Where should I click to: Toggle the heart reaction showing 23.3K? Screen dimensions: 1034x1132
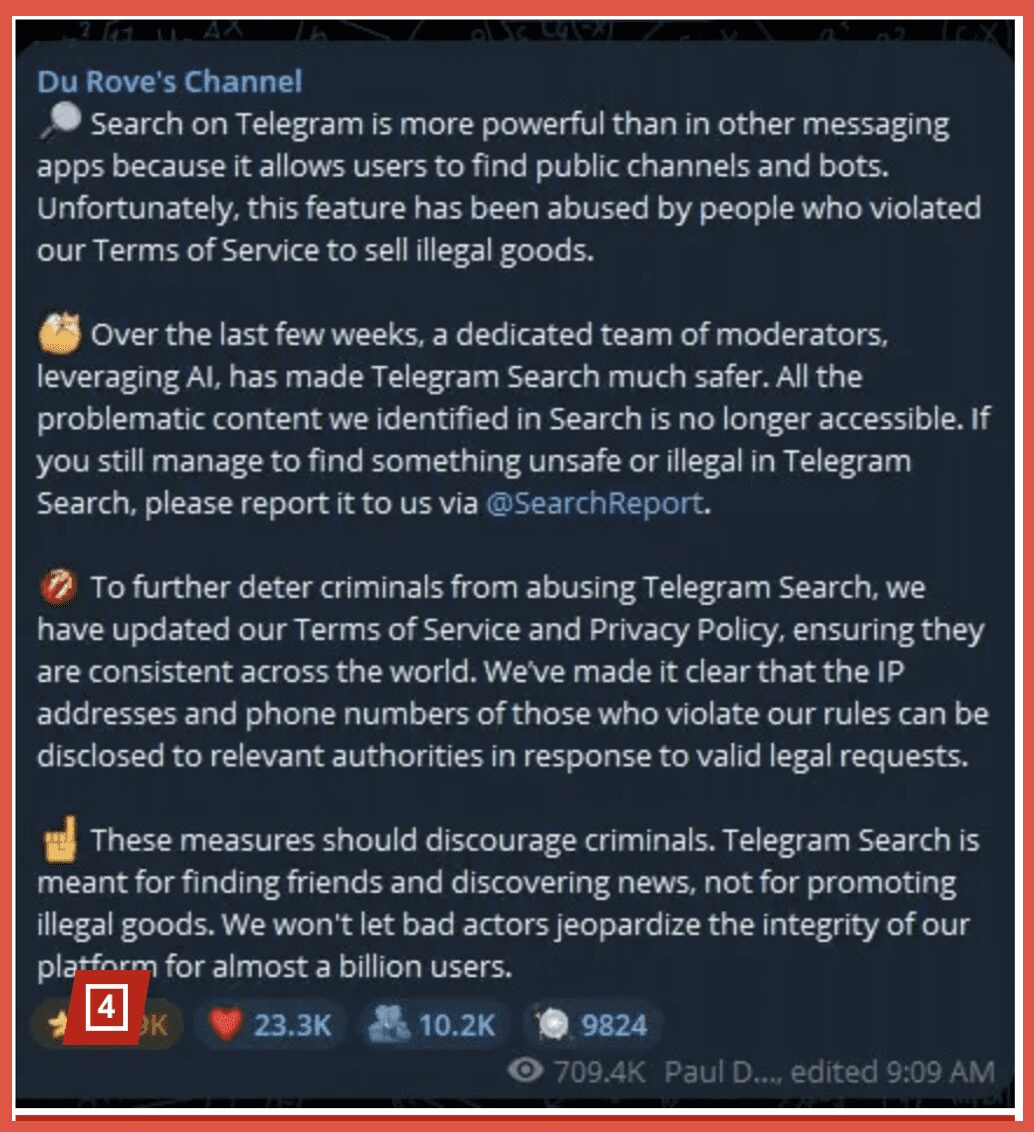270,1024
